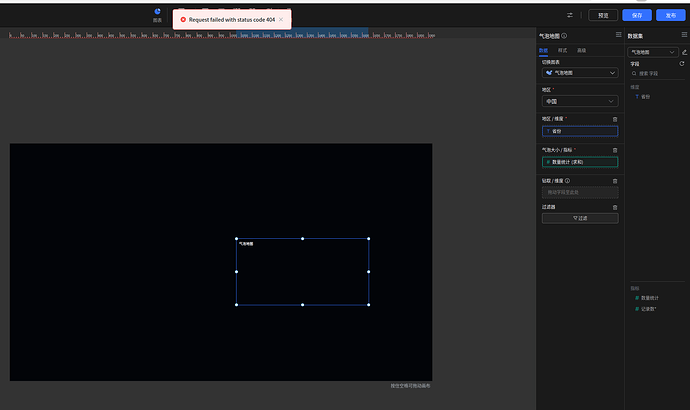
Task: Click the 预览 preview button
Action: point(603,15)
